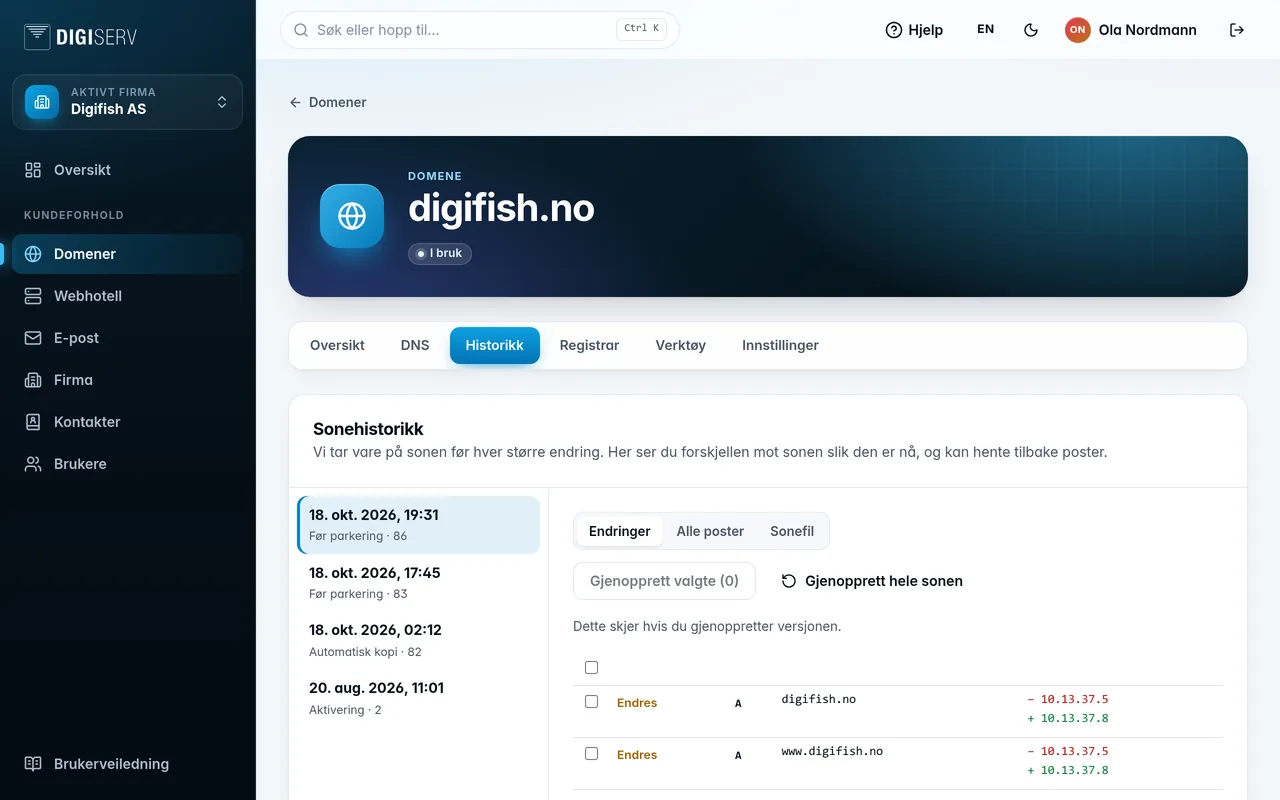1280x800 pixels.
Task: Open the Webhotell section
Action: point(127,296)
